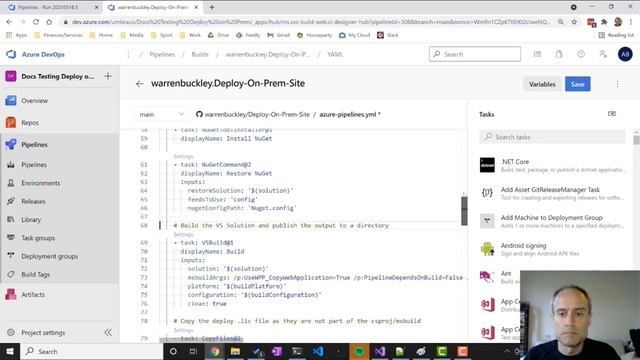Select the Android signing task
The height and width of the screenshot is (360, 640).
click(552, 249)
